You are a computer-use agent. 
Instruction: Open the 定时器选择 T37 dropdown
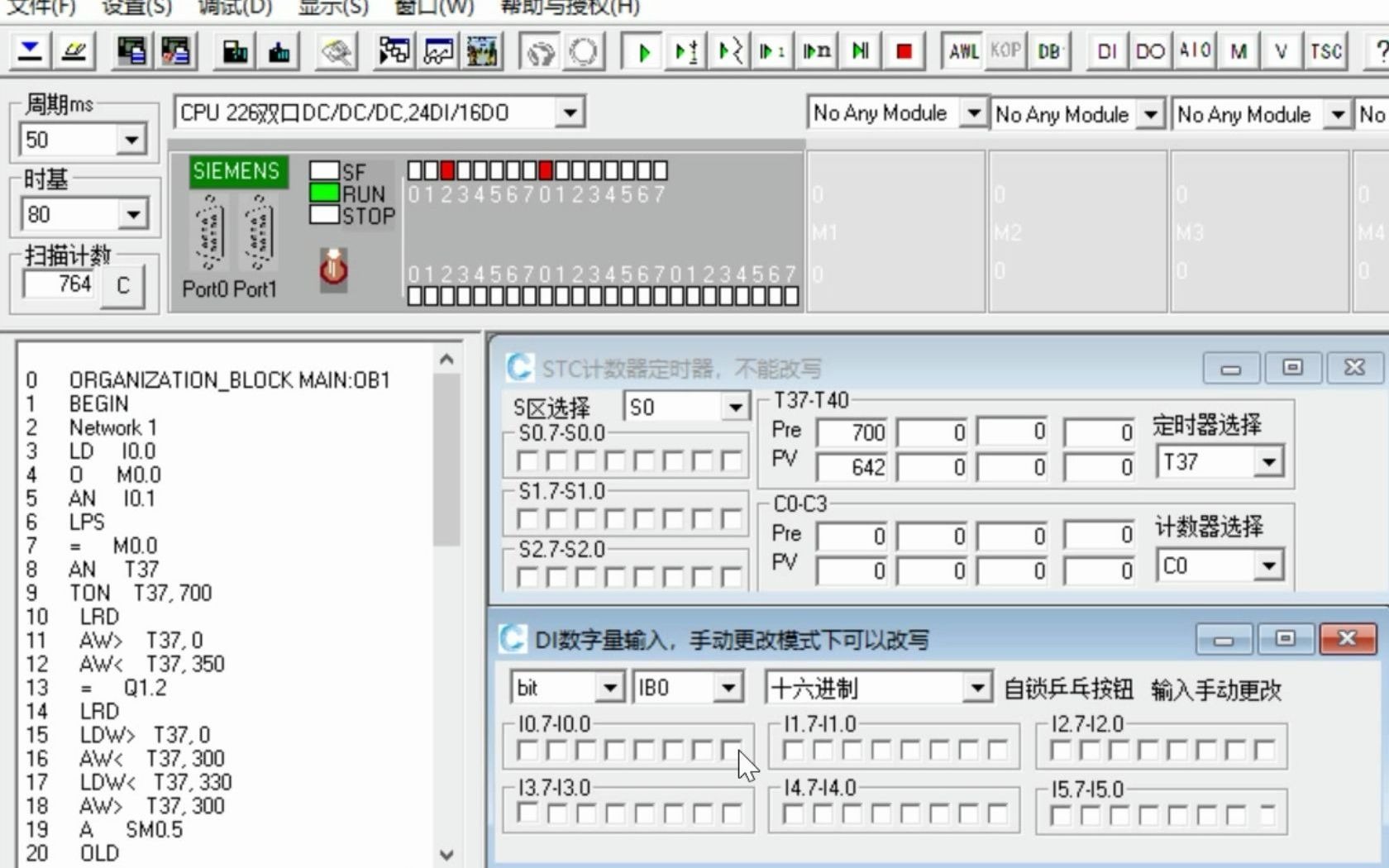[1270, 461]
